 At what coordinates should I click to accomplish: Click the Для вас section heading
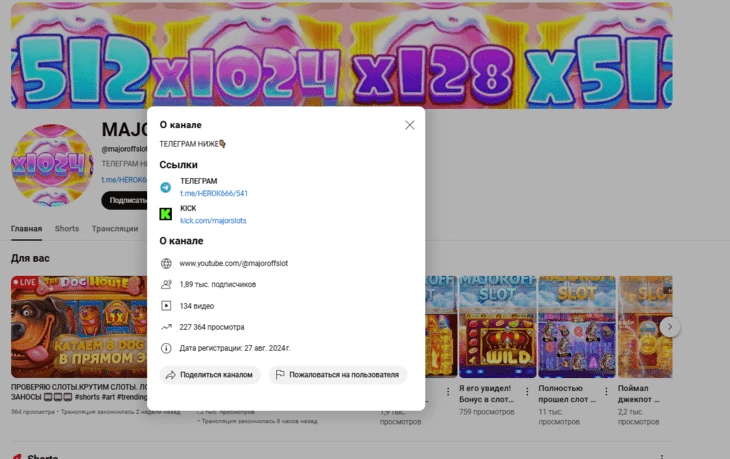(x=30, y=258)
